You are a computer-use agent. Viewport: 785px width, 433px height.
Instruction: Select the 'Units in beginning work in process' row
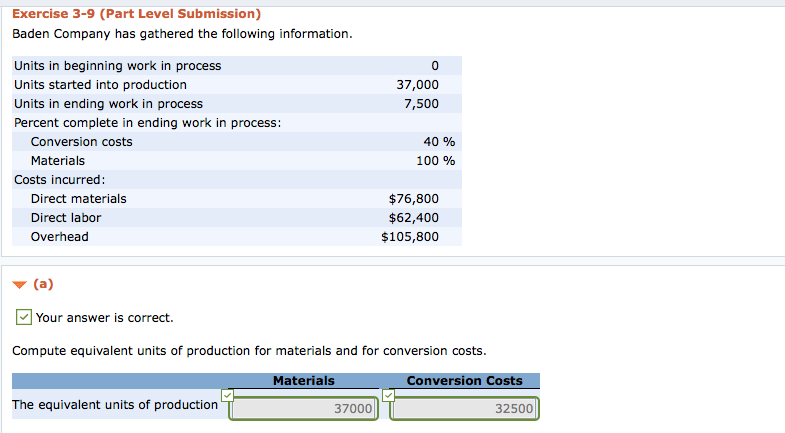[x=118, y=66]
